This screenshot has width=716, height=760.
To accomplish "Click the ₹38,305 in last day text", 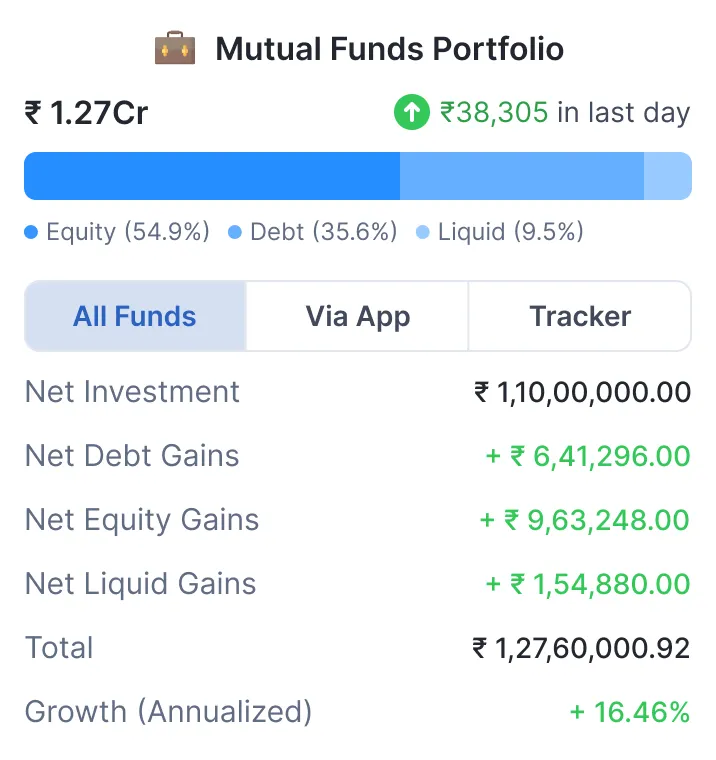I will [565, 113].
